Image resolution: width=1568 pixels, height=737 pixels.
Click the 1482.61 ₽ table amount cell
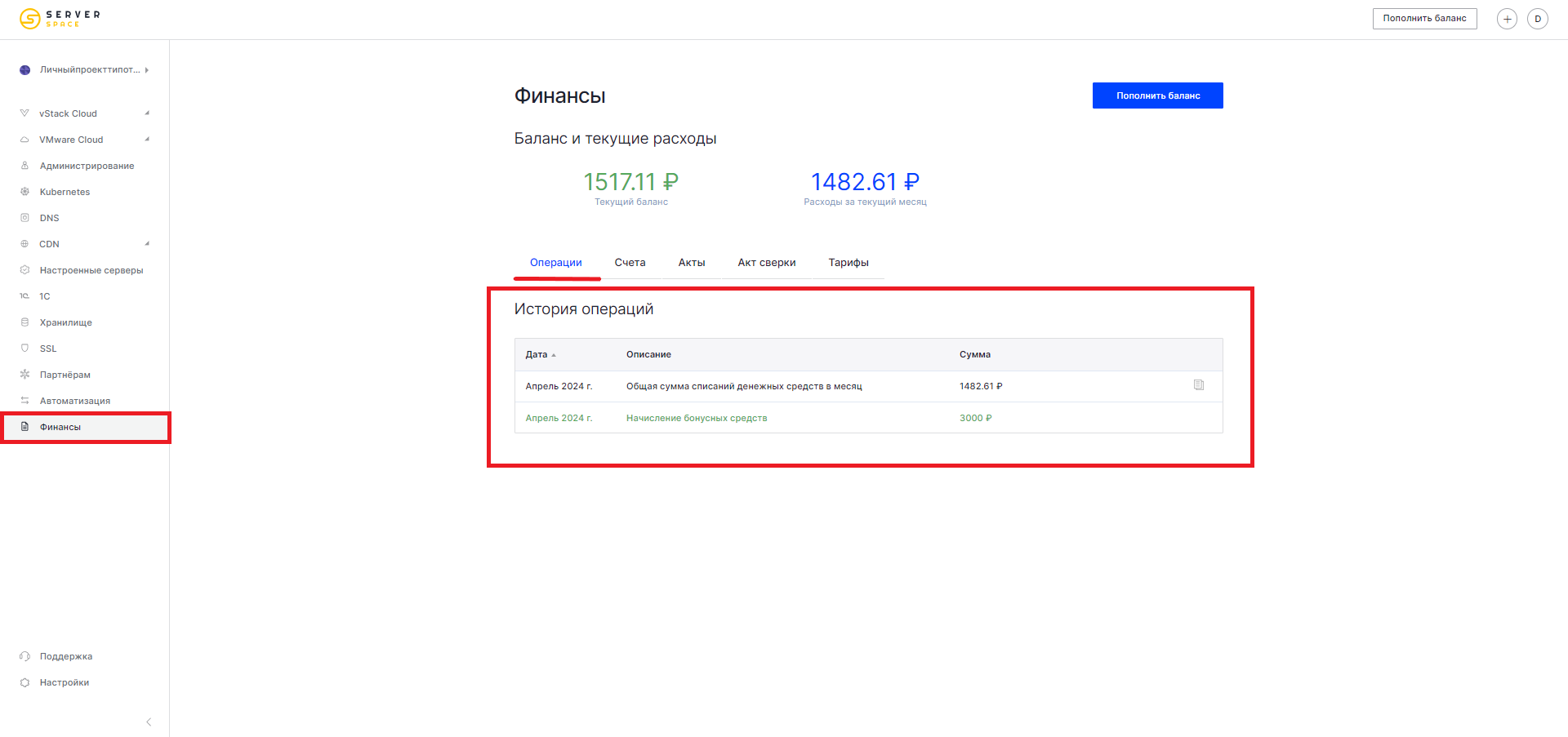tap(981, 386)
